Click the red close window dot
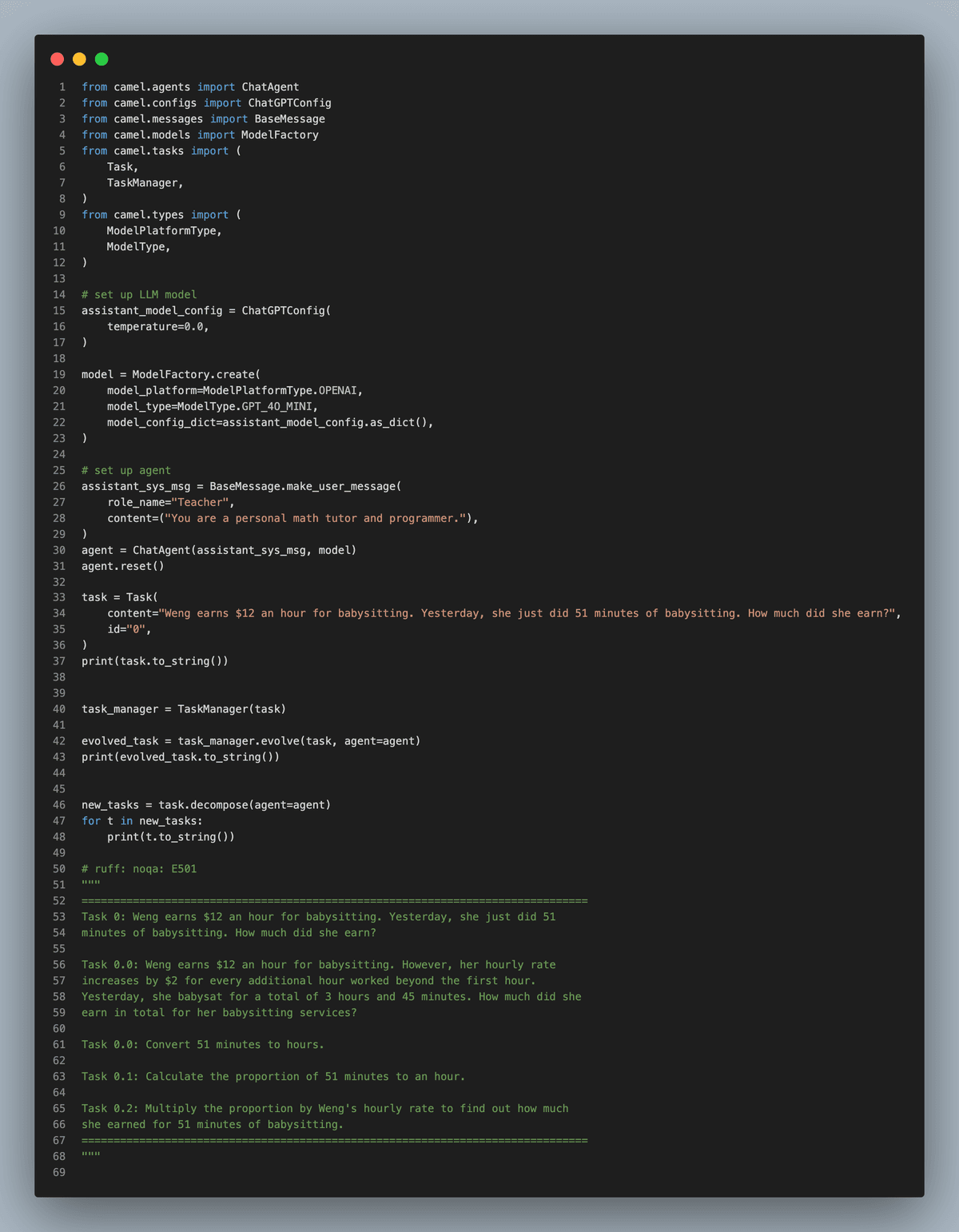Screen dimensions: 959x1232 coord(57,59)
